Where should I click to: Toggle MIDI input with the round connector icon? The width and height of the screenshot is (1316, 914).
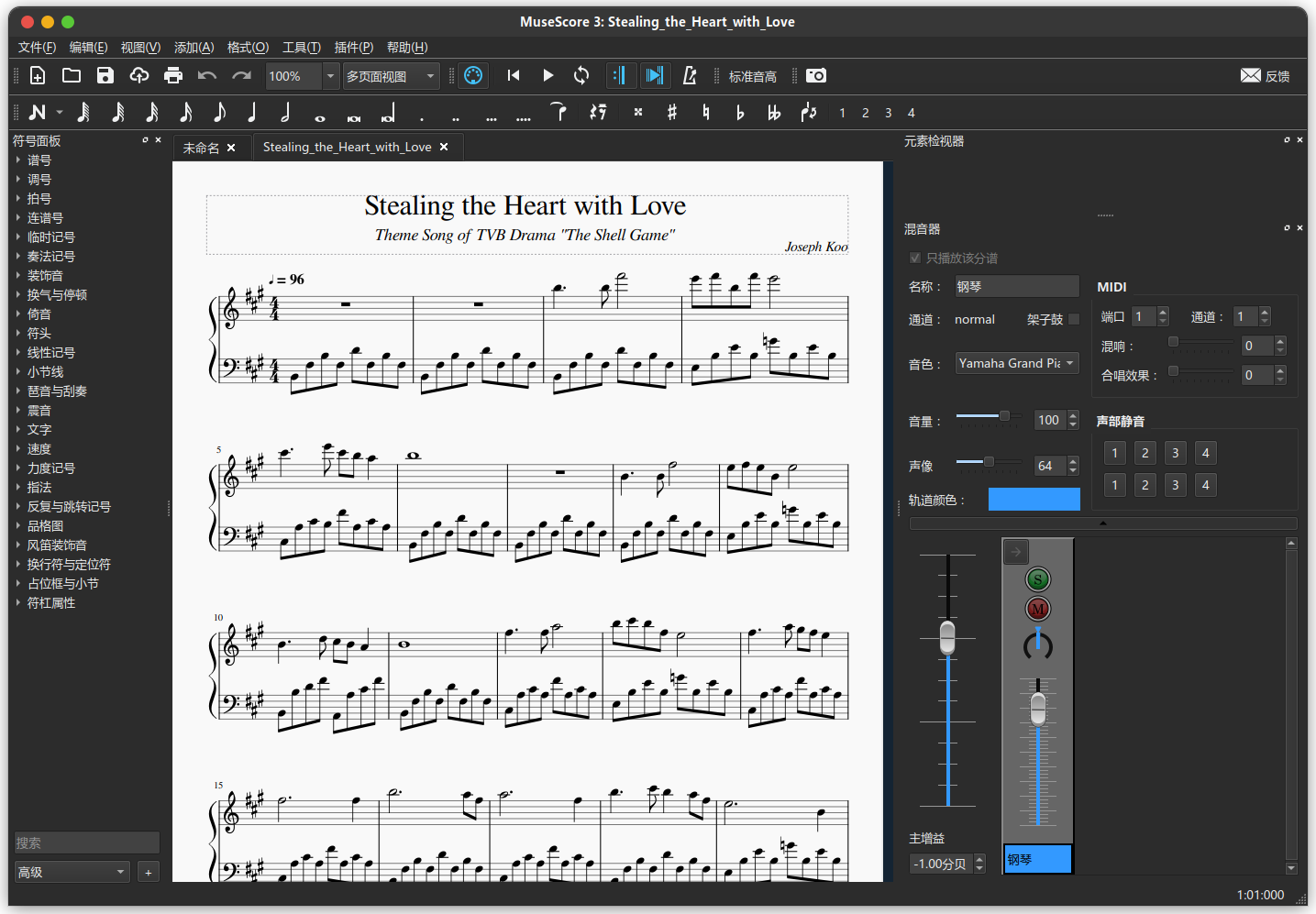pos(473,76)
